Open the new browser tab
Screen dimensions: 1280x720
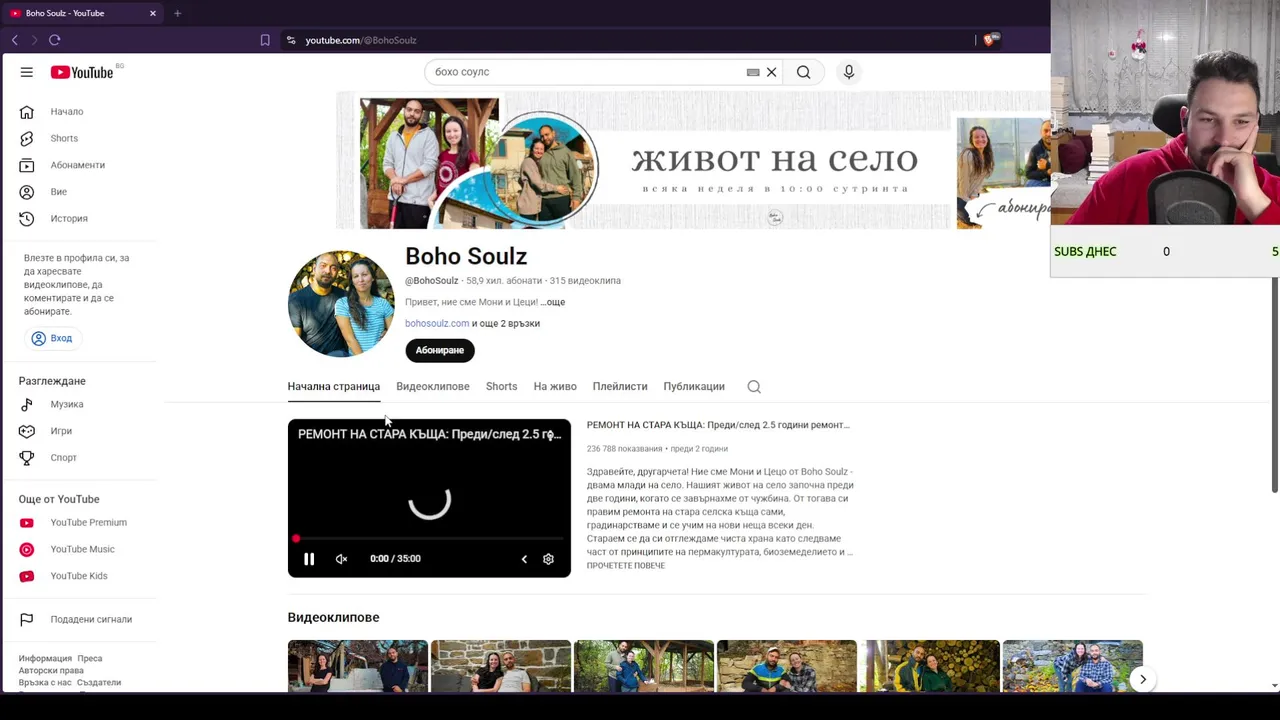click(177, 13)
